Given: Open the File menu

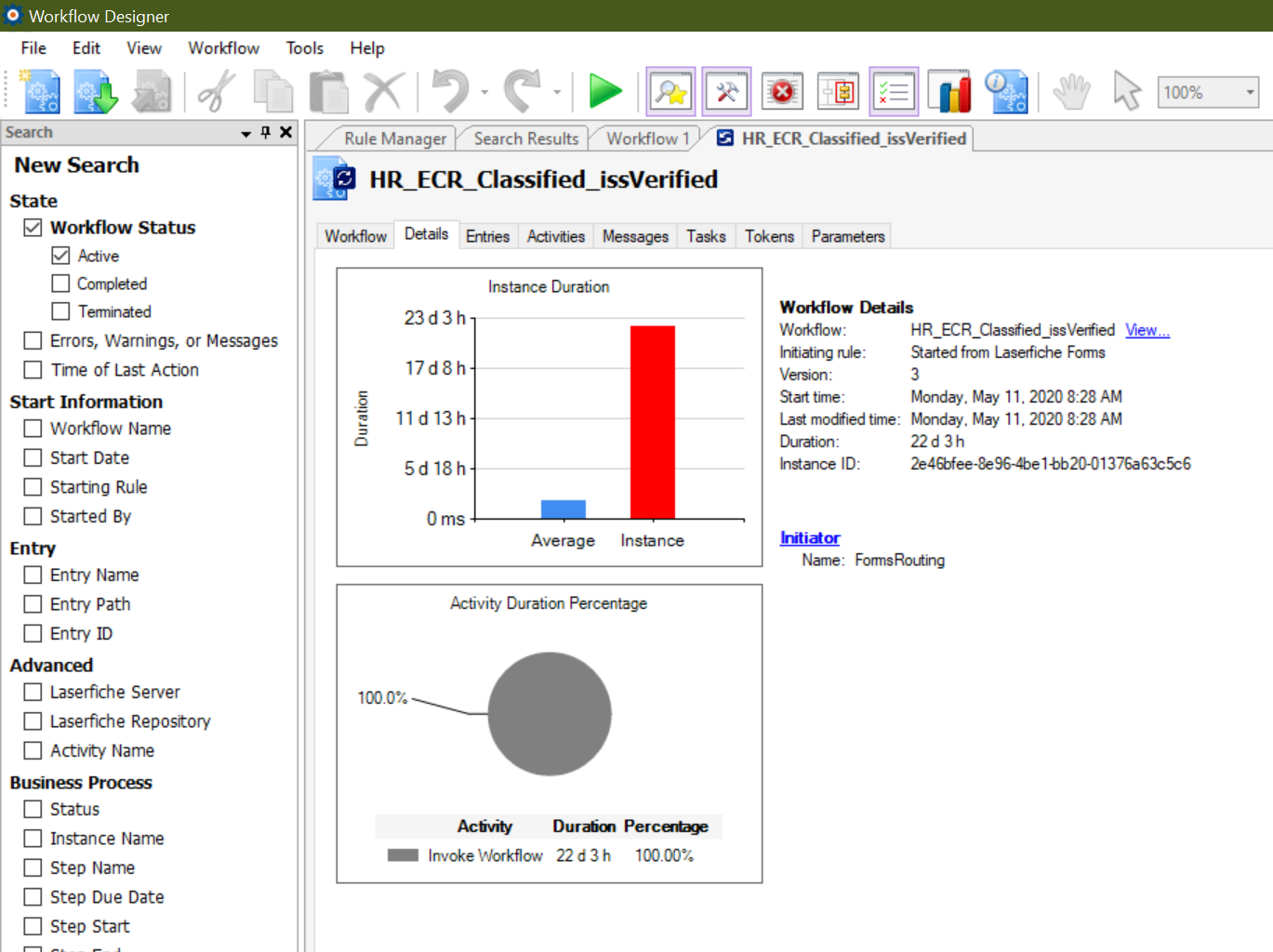Looking at the screenshot, I should [33, 48].
